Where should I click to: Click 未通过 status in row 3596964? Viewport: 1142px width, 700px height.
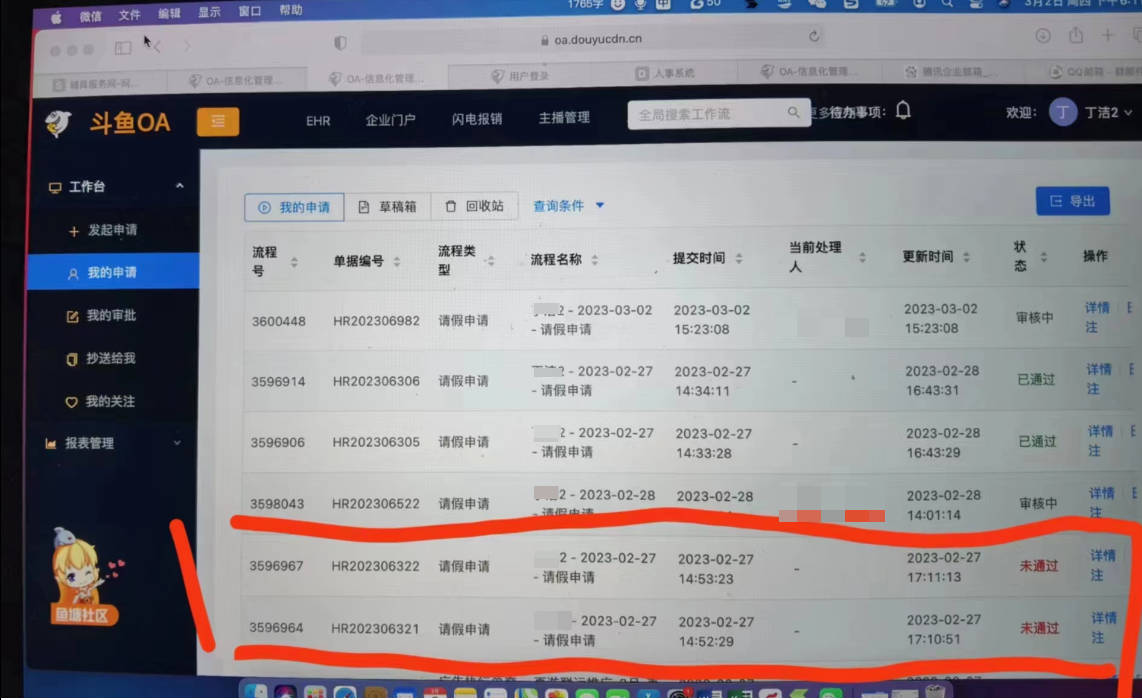(x=1039, y=629)
